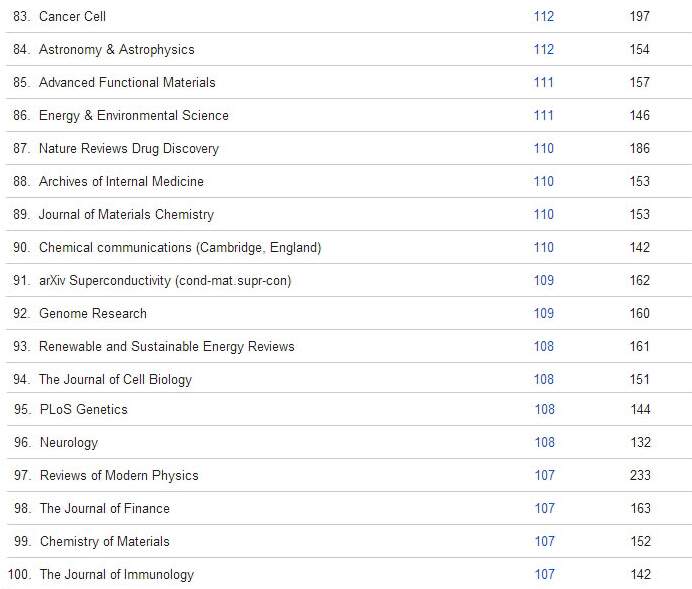Open Renewable and Sustainable Energy Reviews h5-index

544,346
